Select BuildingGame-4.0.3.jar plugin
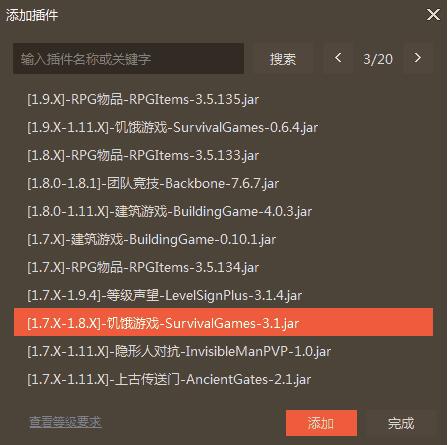 (x=223, y=211)
